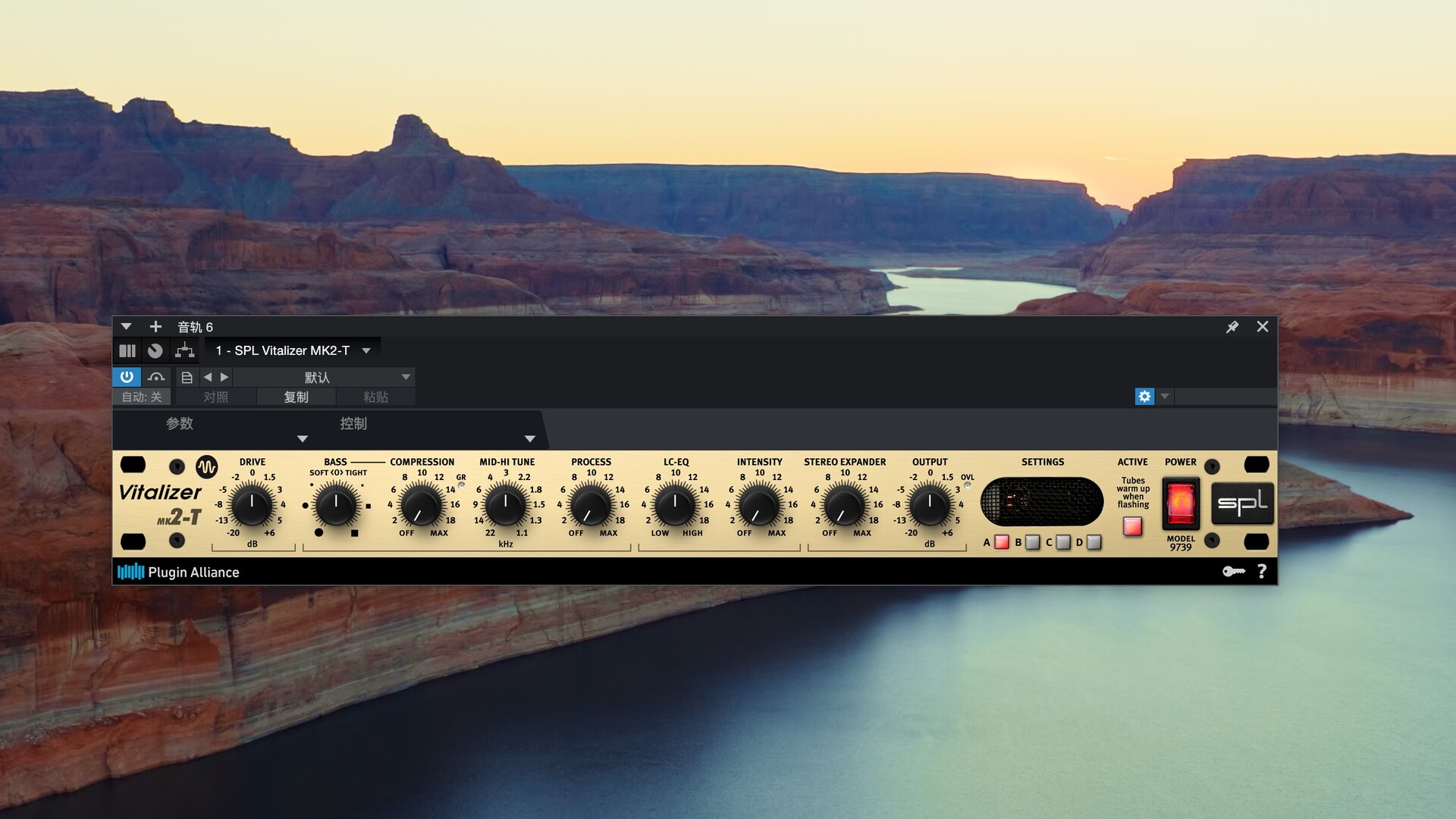Click the 参数 tab label
Screen dimensions: 1456x819
point(180,423)
